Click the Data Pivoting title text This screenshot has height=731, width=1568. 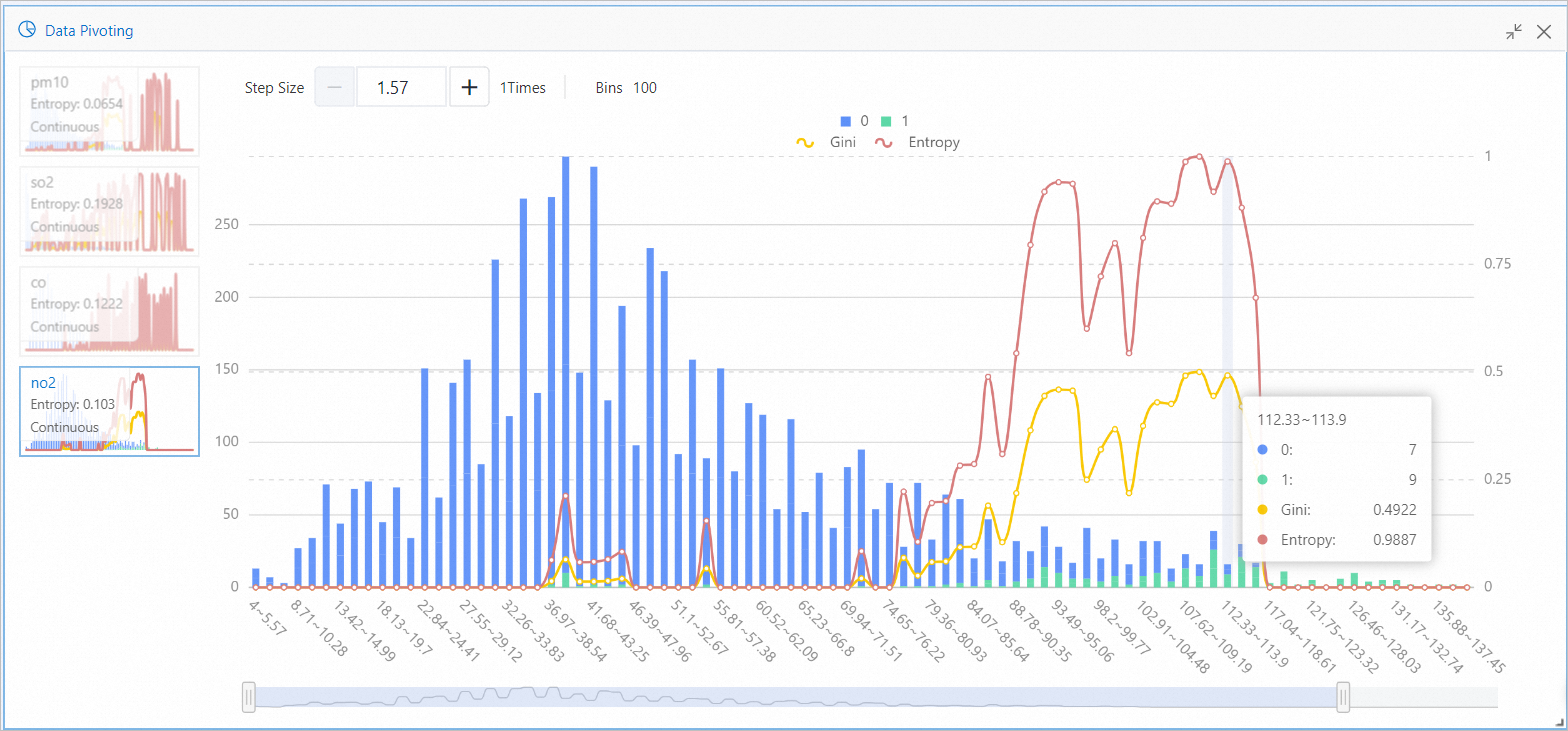click(89, 31)
